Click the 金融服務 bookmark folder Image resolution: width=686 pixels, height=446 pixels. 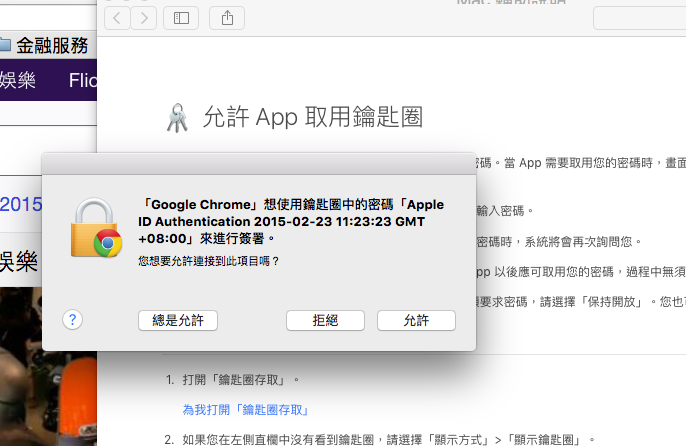pyautogui.click(x=44, y=46)
